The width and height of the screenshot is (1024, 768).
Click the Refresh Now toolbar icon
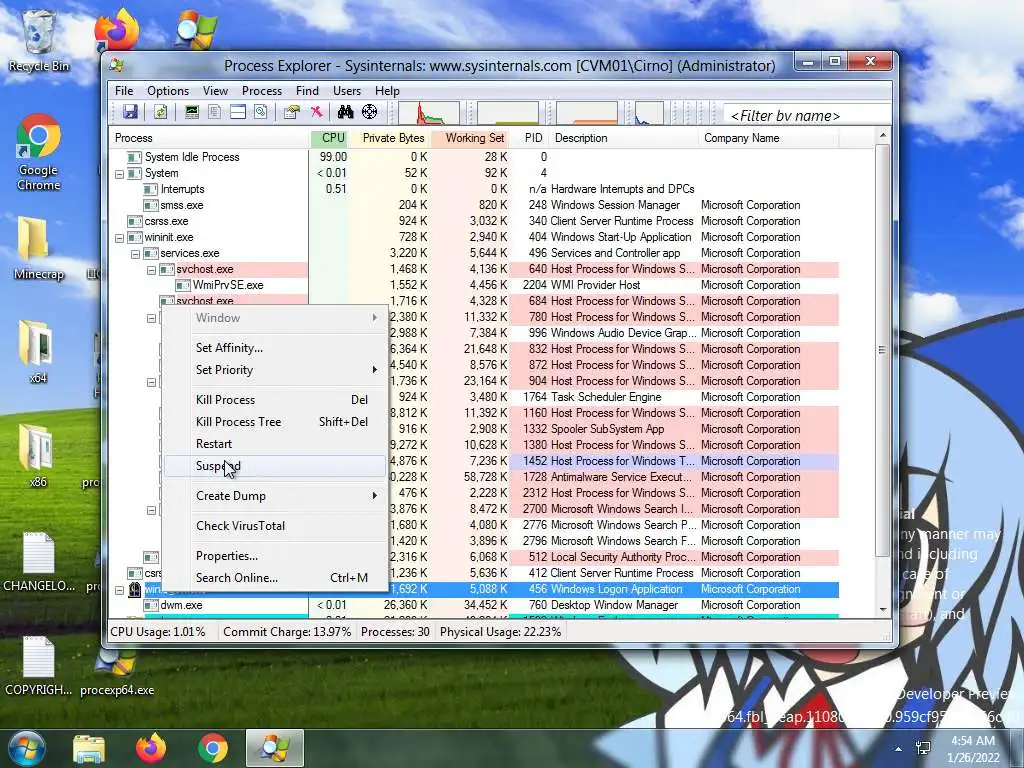[161, 112]
